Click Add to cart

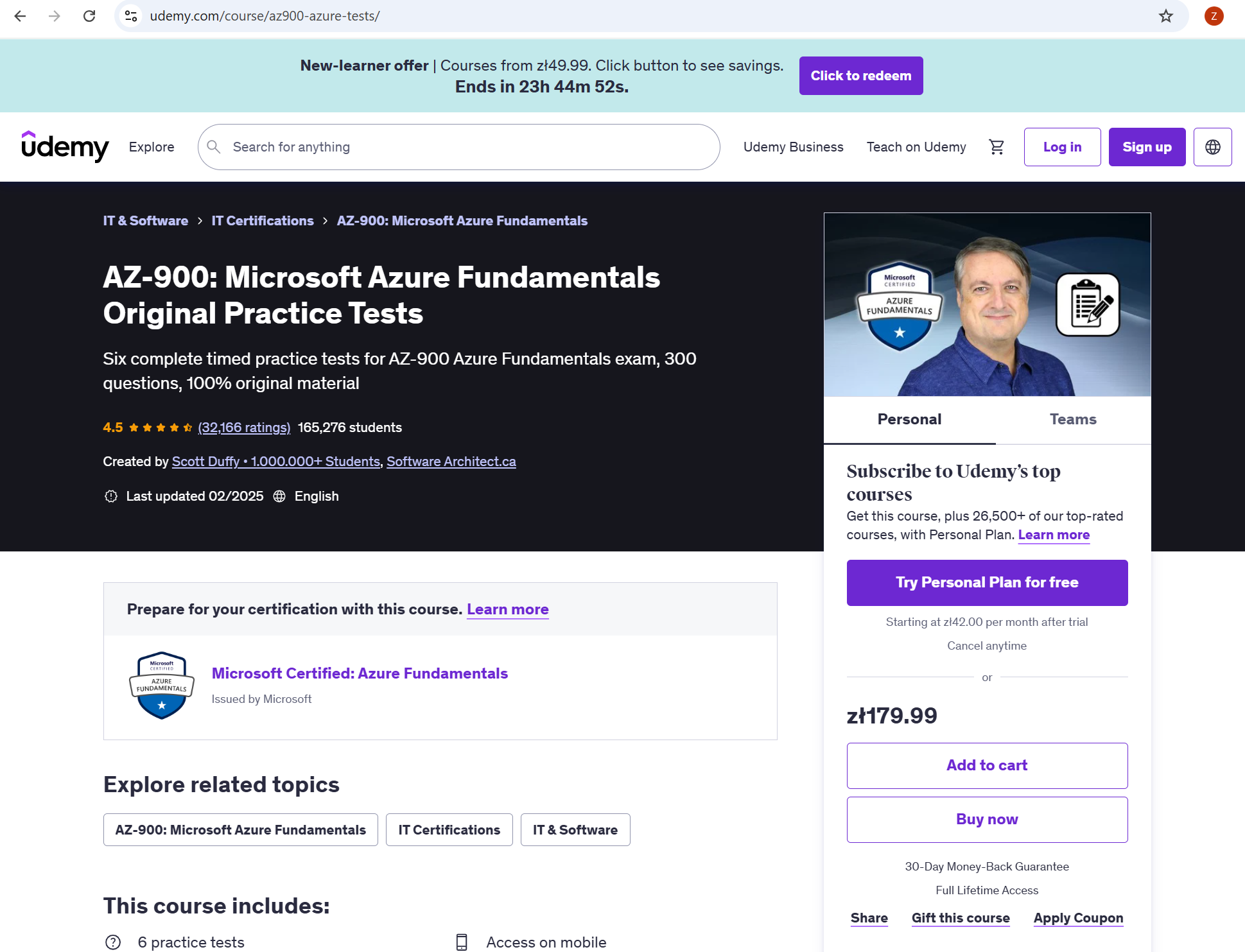point(987,766)
